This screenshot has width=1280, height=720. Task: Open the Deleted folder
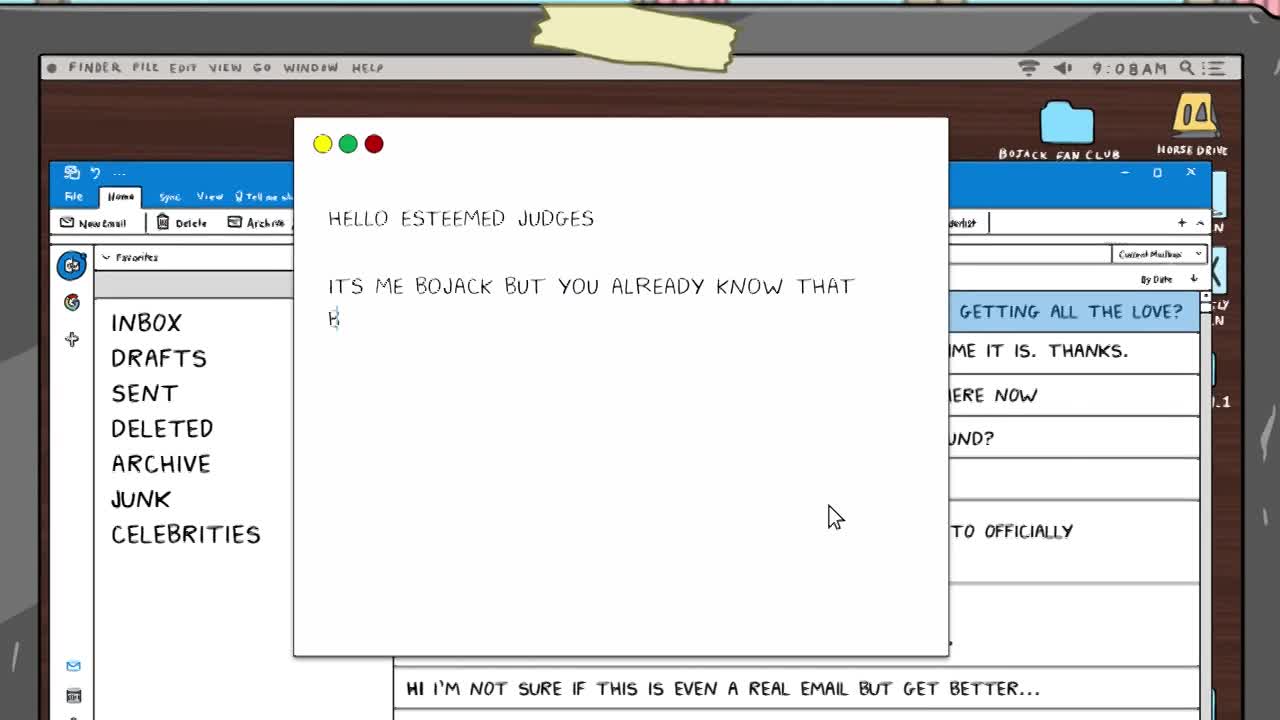[162, 428]
